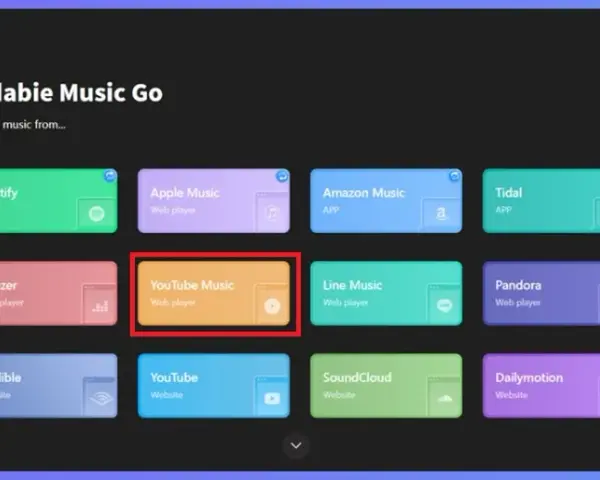Click the Apple Music note icon
600x480 pixels.
click(272, 213)
